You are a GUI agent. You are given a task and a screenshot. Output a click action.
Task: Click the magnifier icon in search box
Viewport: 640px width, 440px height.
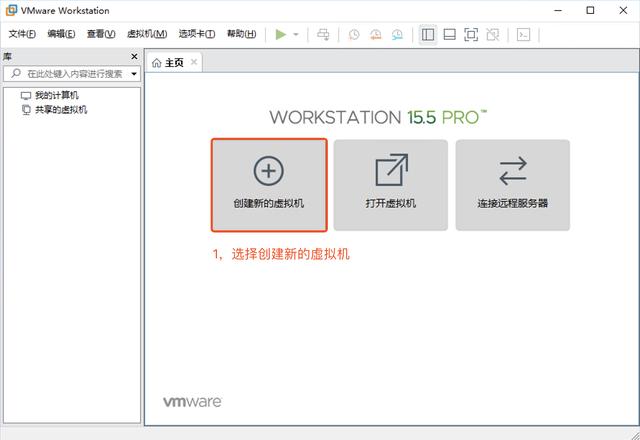pyautogui.click(x=16, y=73)
